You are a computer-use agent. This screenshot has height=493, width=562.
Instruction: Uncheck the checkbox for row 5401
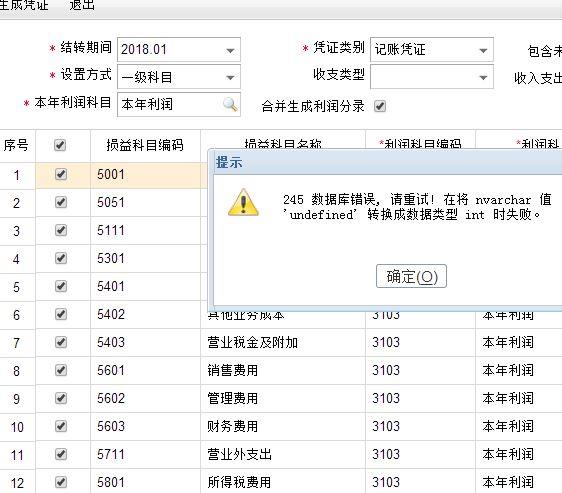pos(61,286)
